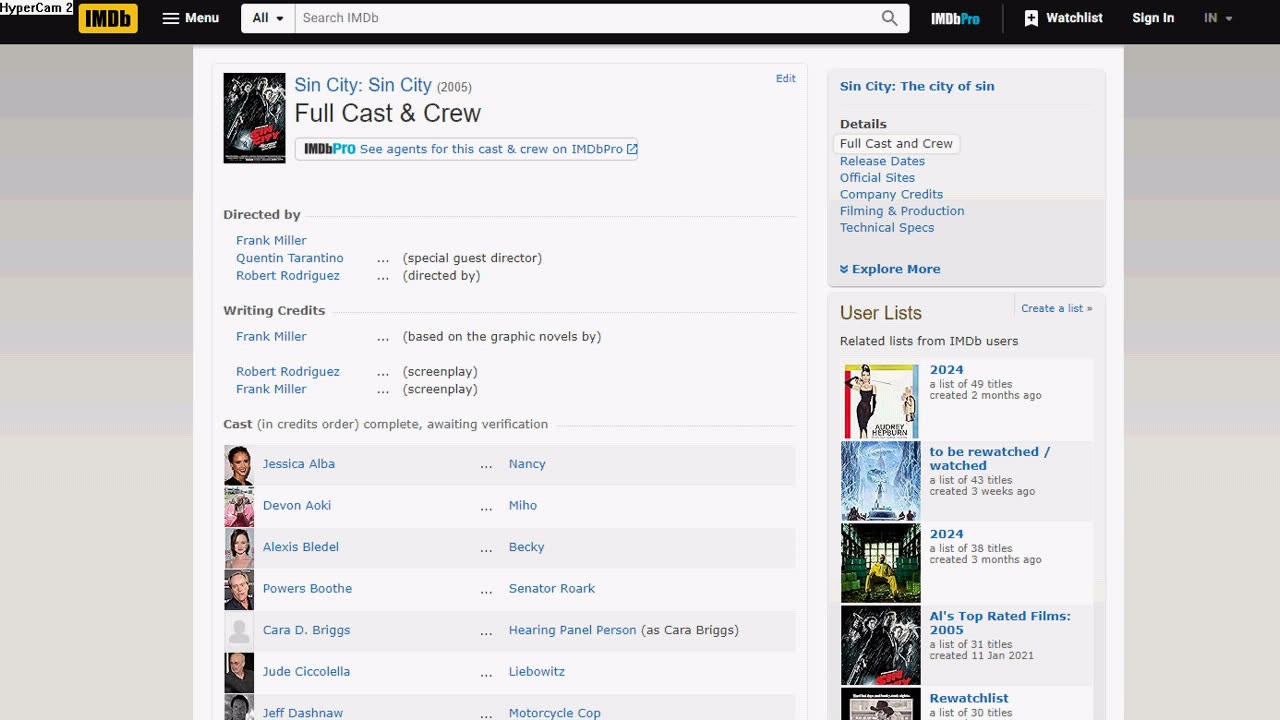
Task: Click Cara D. Briggs placeholder avatar icon
Action: tap(239, 631)
